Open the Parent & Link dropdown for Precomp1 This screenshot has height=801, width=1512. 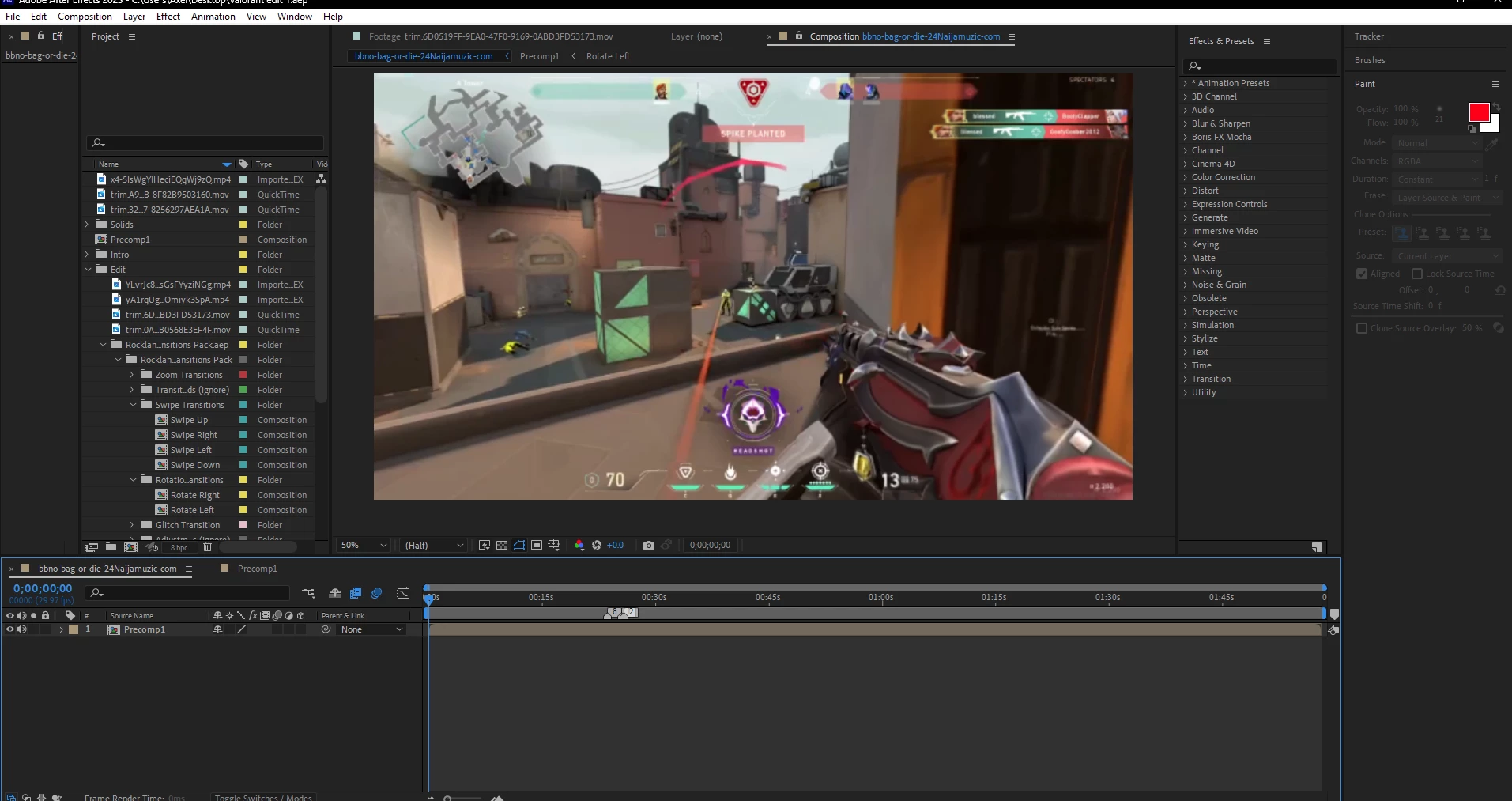[371, 629]
